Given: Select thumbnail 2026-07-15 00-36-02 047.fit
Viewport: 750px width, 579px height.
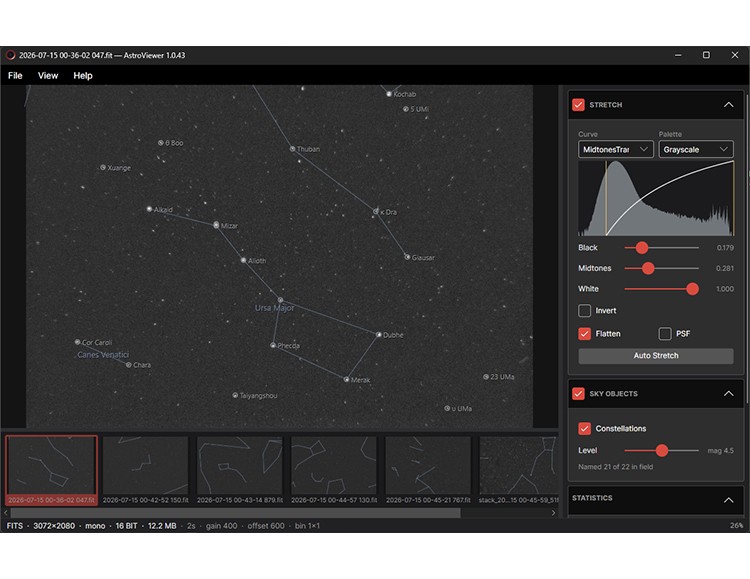Looking at the screenshot, I should (x=51, y=470).
